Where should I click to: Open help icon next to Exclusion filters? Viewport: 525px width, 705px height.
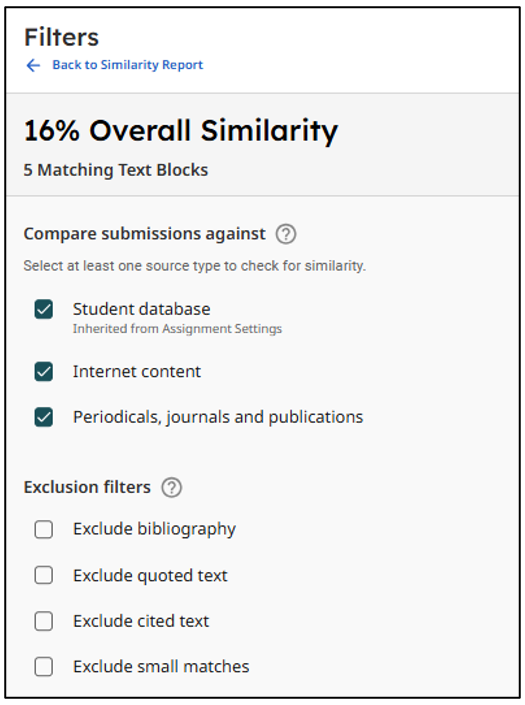click(x=171, y=487)
